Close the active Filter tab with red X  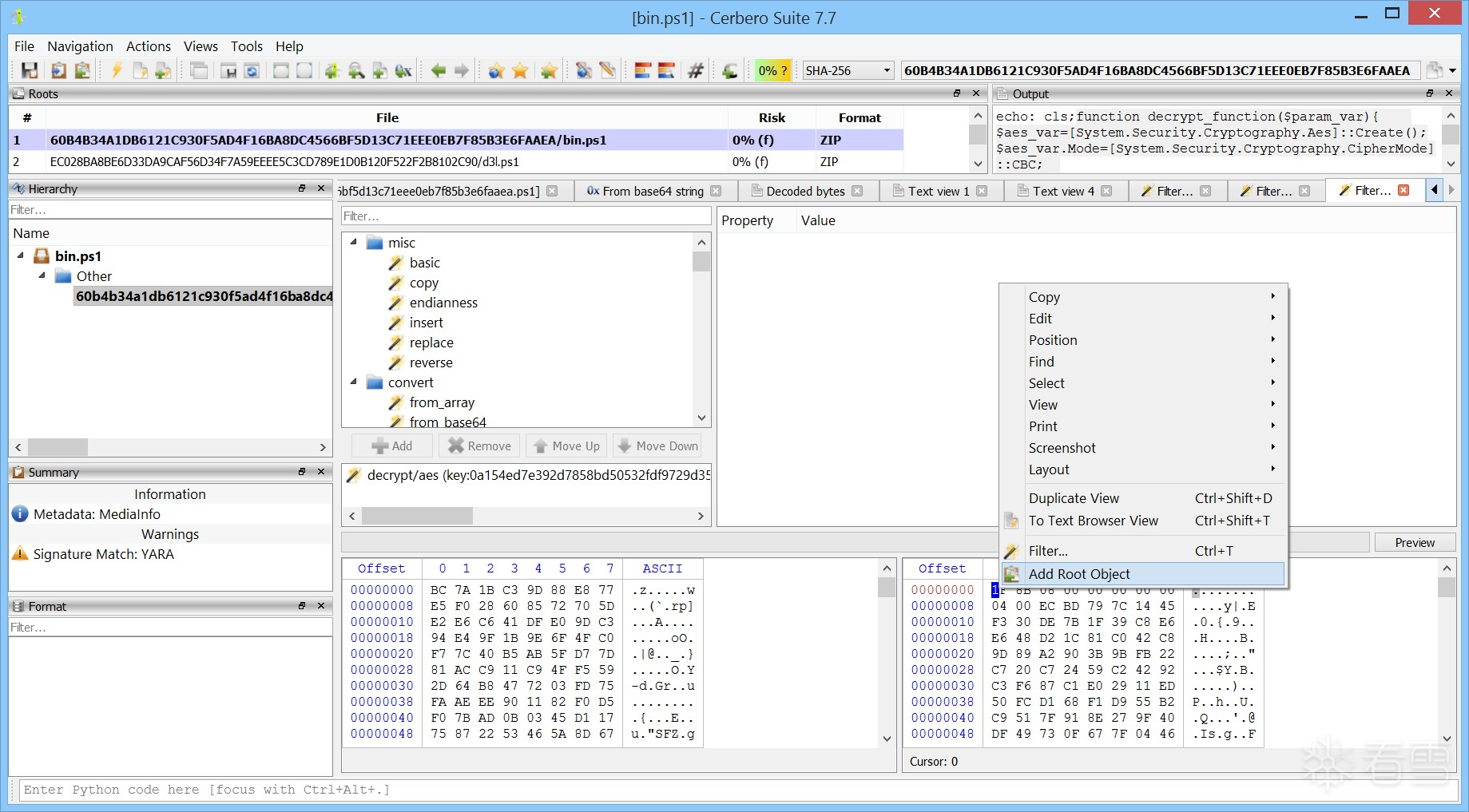(1403, 191)
